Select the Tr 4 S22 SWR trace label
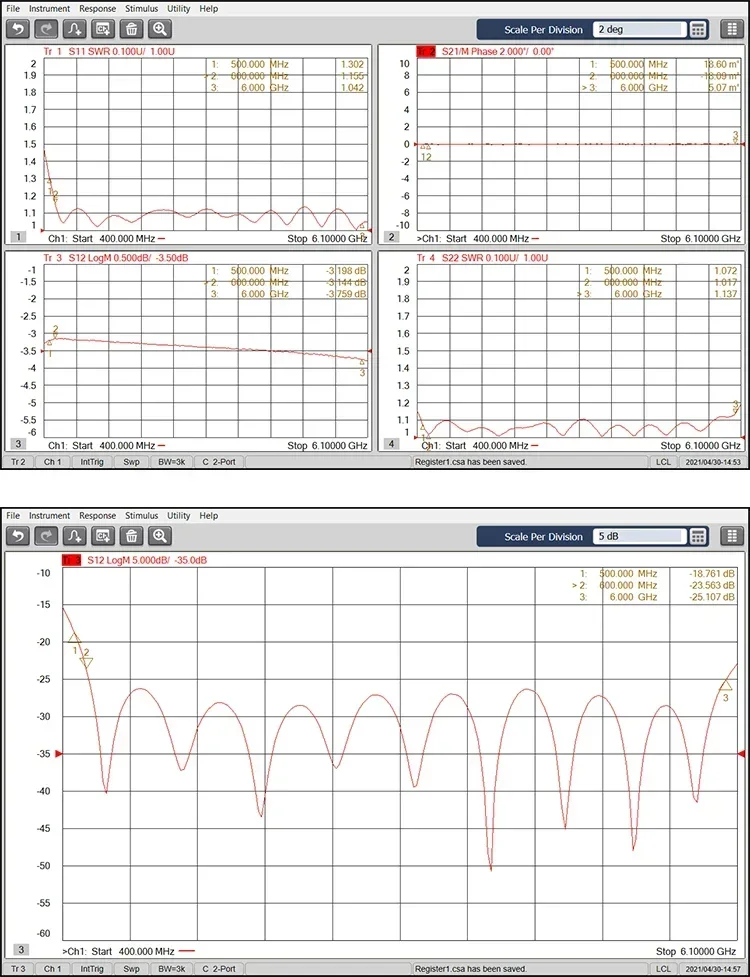Screen dimensions: 750x977 point(482,258)
